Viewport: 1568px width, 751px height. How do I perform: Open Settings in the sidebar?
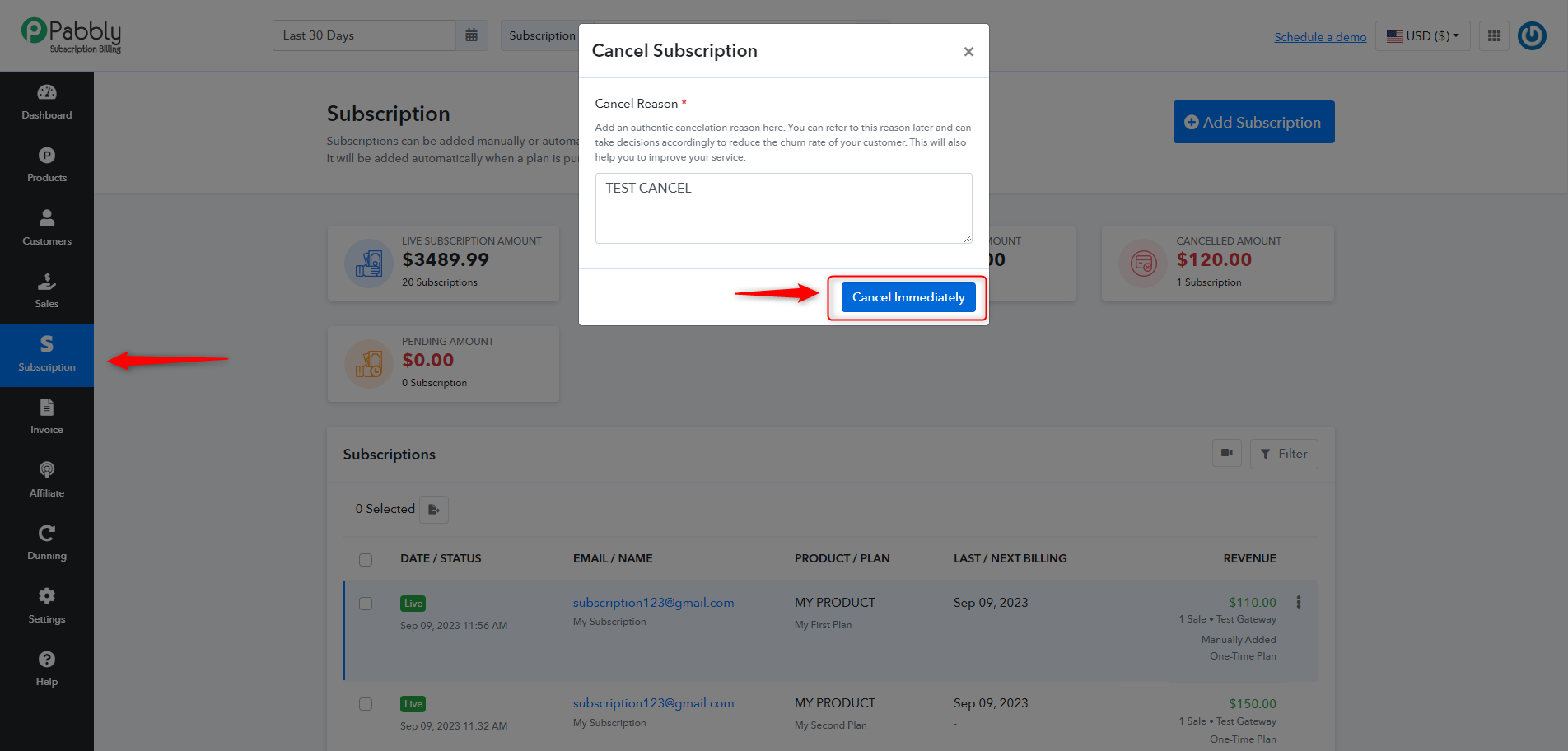click(47, 606)
